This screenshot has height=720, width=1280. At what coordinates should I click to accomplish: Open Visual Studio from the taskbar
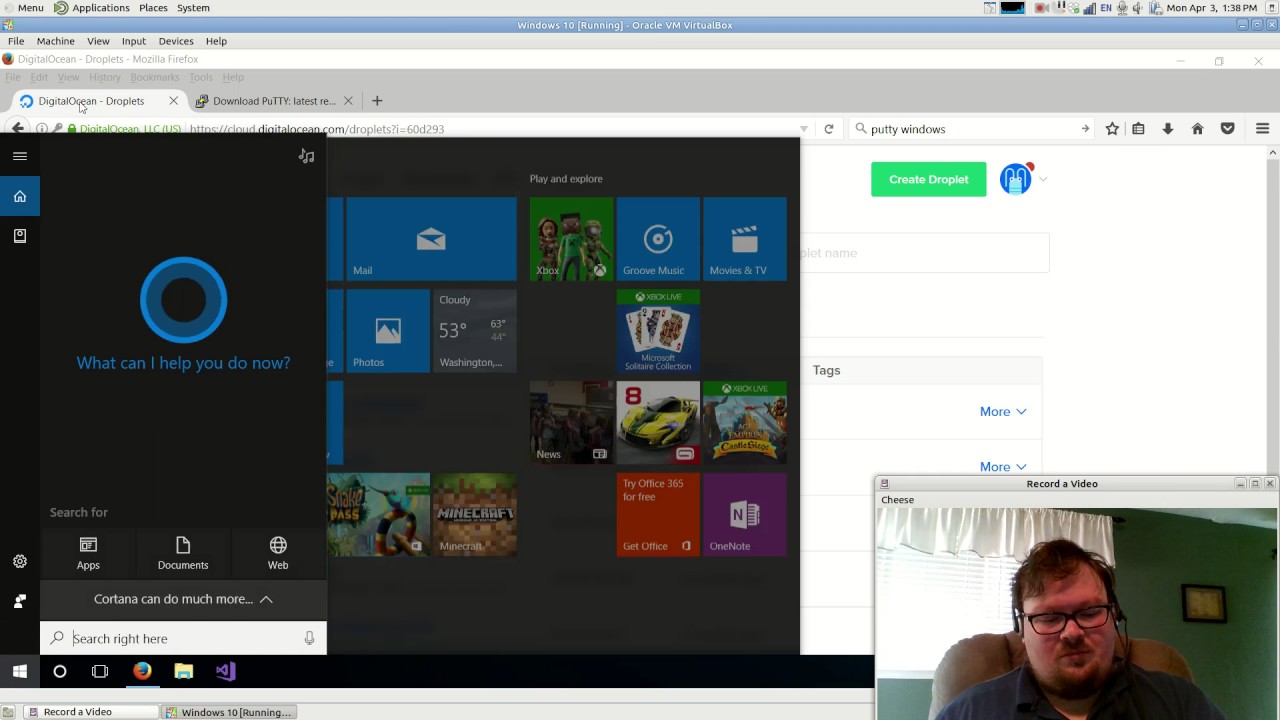click(225, 672)
